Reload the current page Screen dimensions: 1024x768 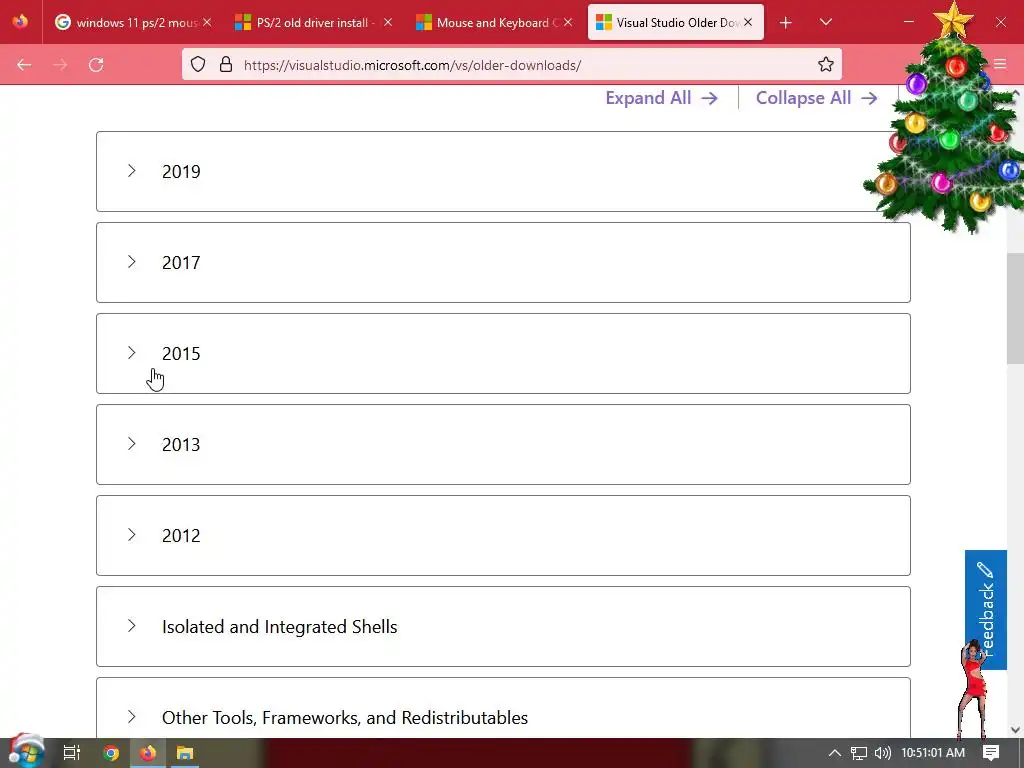[96, 65]
